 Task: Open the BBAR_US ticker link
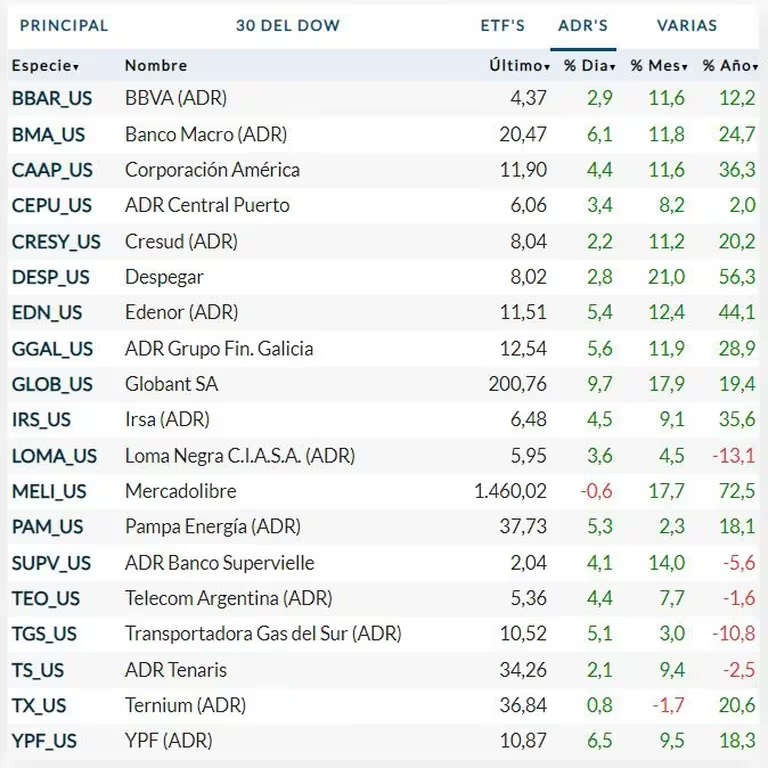click(52, 98)
